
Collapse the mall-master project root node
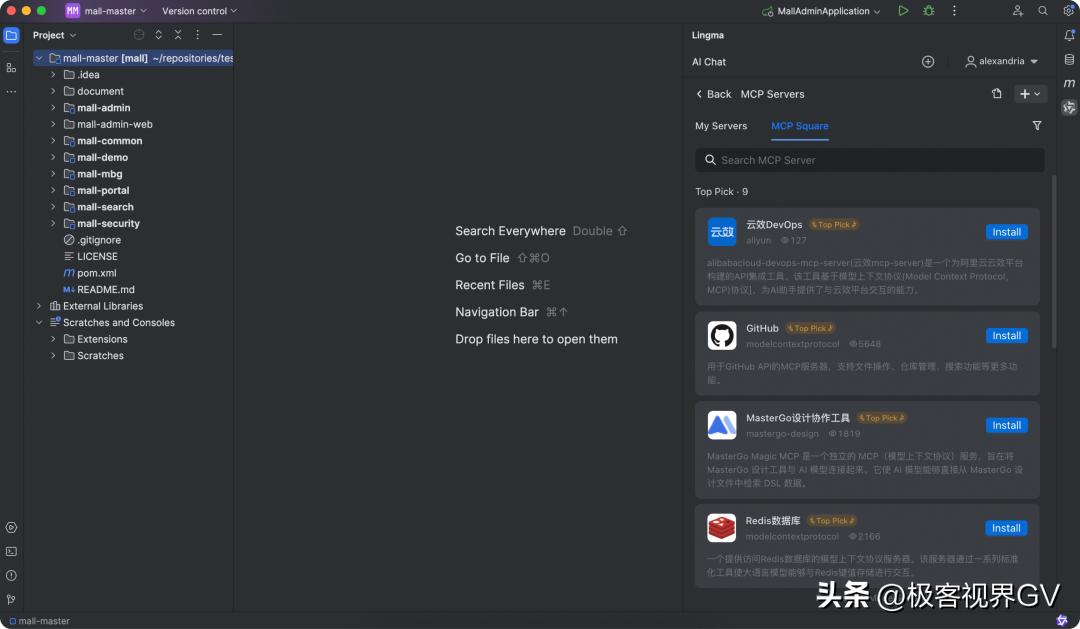coord(39,57)
